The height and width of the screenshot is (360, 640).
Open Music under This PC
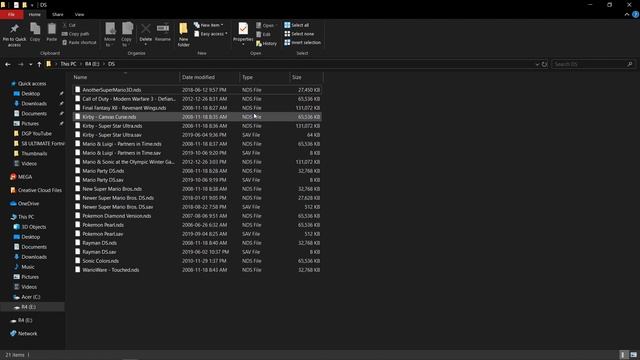(x=28, y=267)
